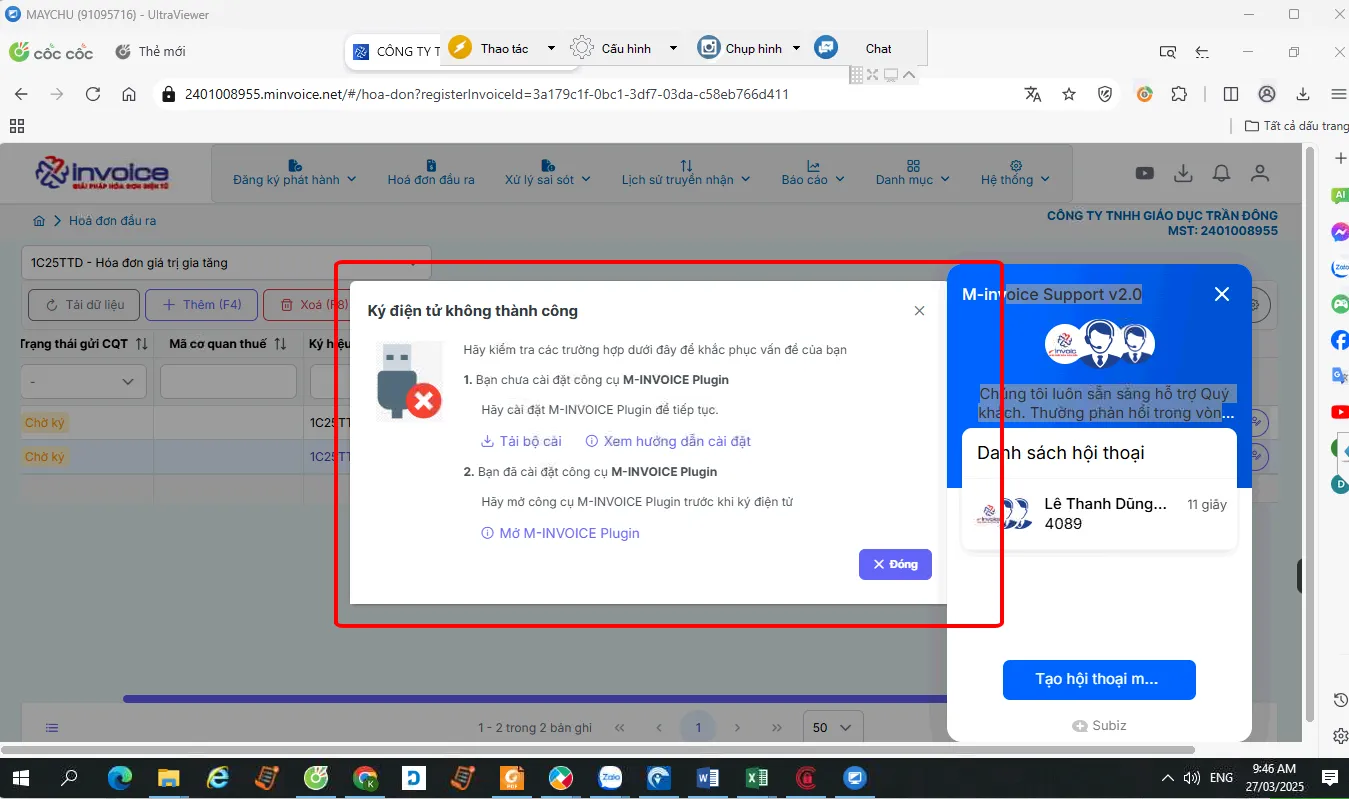Viewport: 1349px width, 799px height.
Task: Click the ENG language indicator in the tray
Action: click(1221, 778)
